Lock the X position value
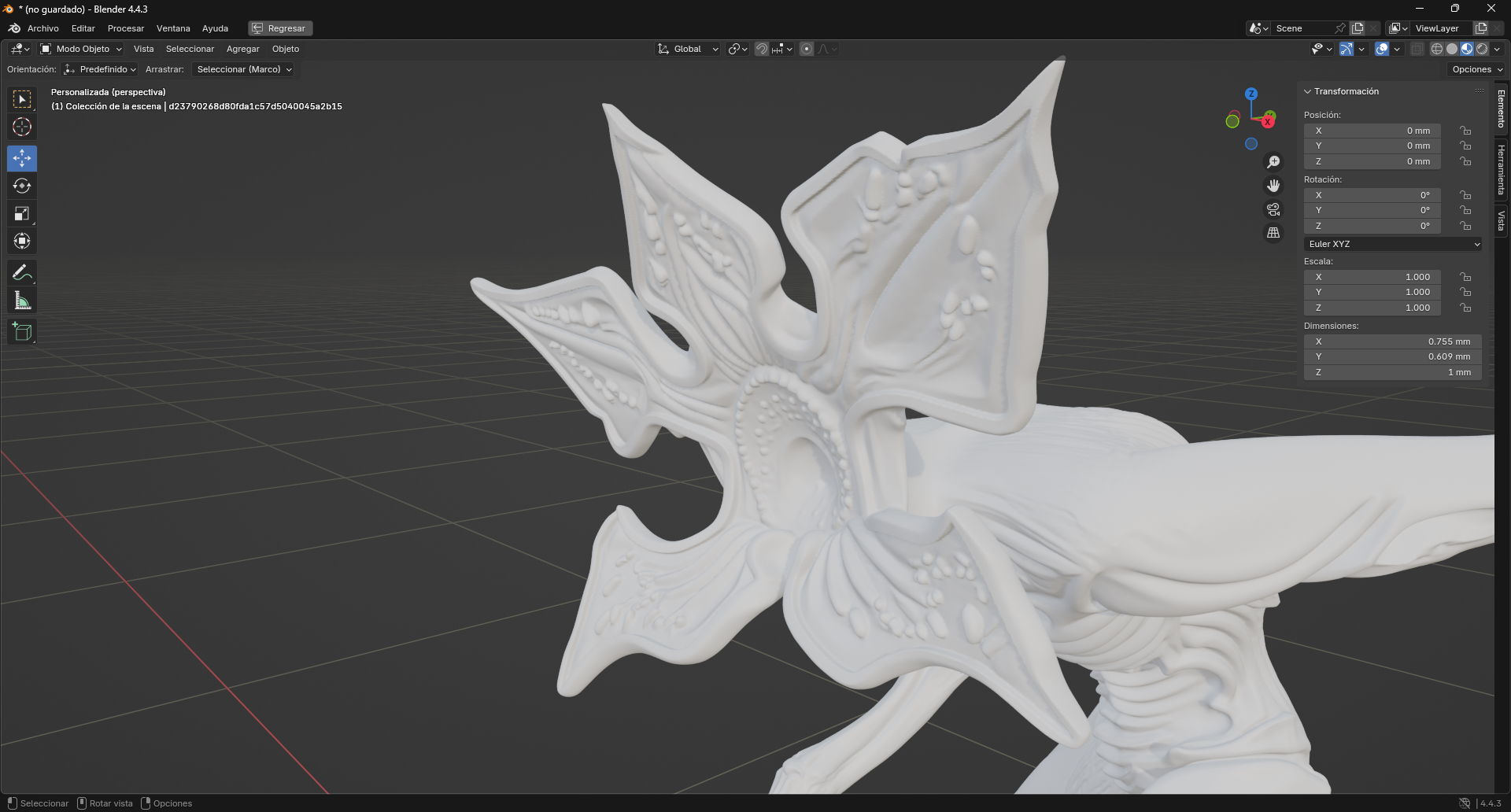The width and height of the screenshot is (1511, 812). coord(1465,131)
